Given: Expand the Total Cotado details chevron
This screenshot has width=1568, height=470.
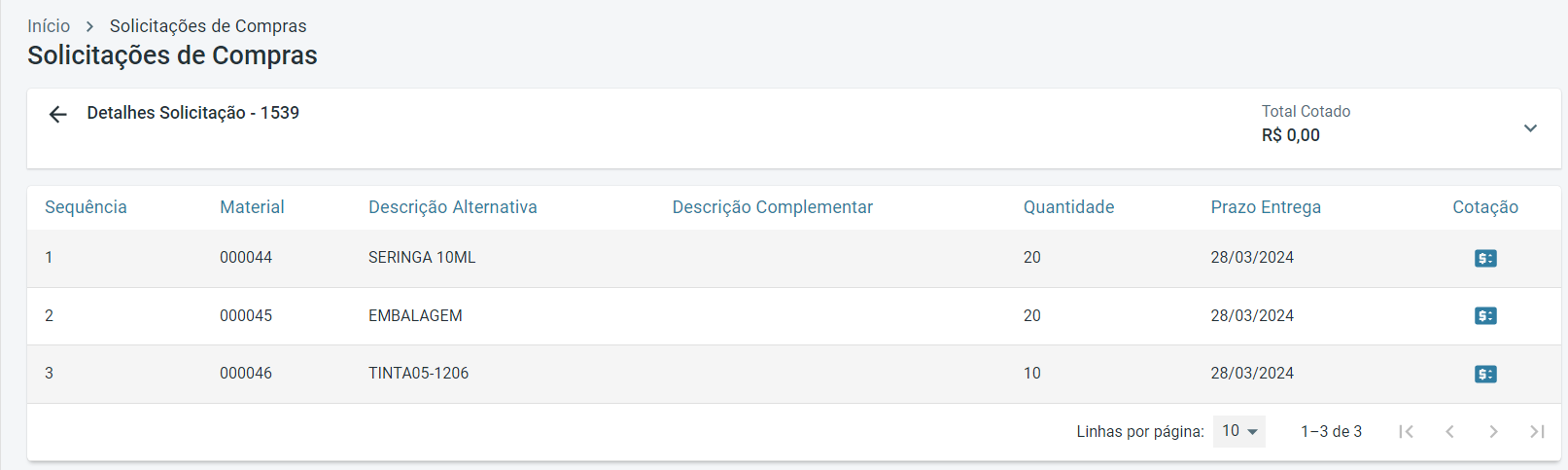Looking at the screenshot, I should pyautogui.click(x=1530, y=128).
